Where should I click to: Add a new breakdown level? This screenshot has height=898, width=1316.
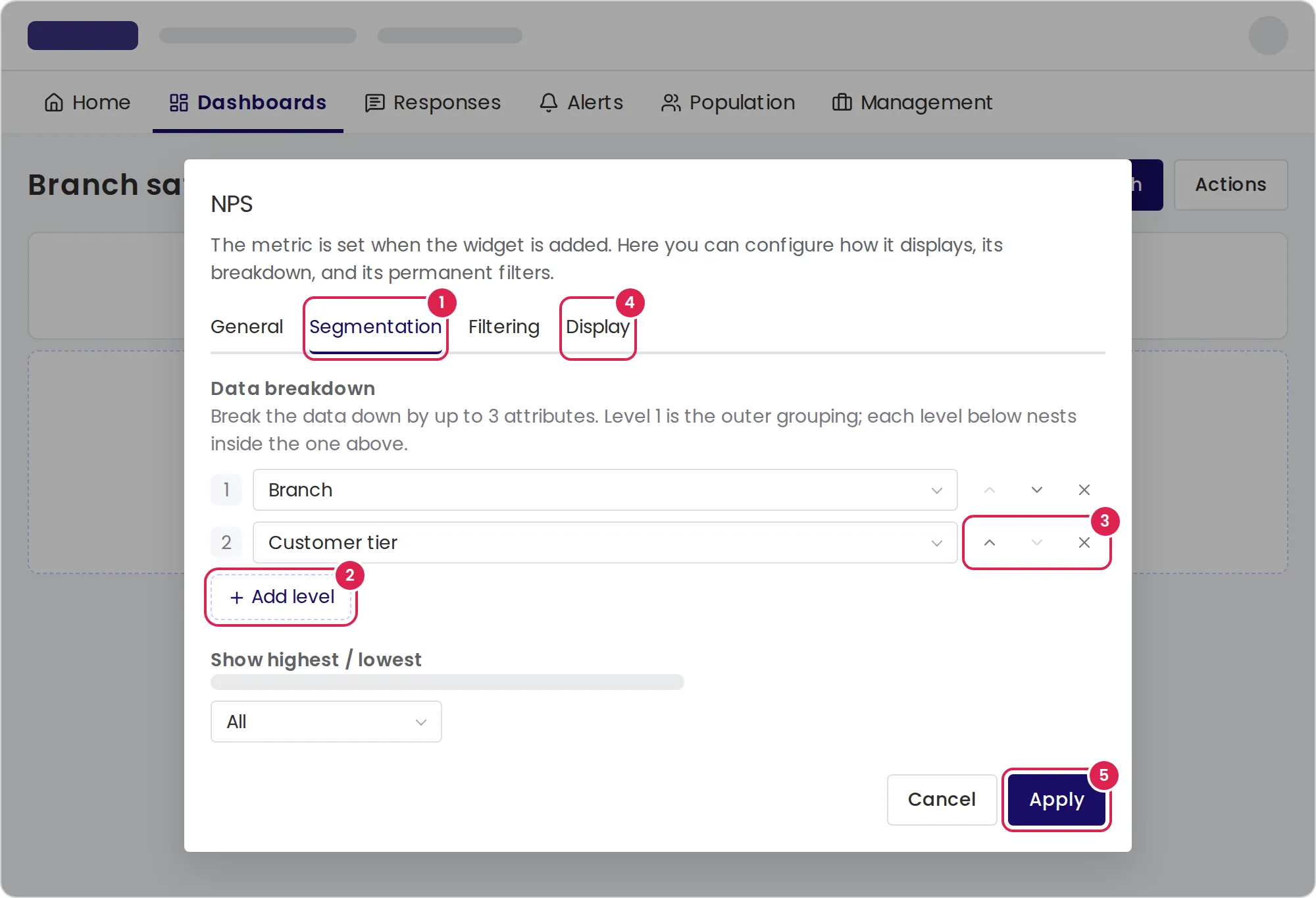[x=282, y=596]
